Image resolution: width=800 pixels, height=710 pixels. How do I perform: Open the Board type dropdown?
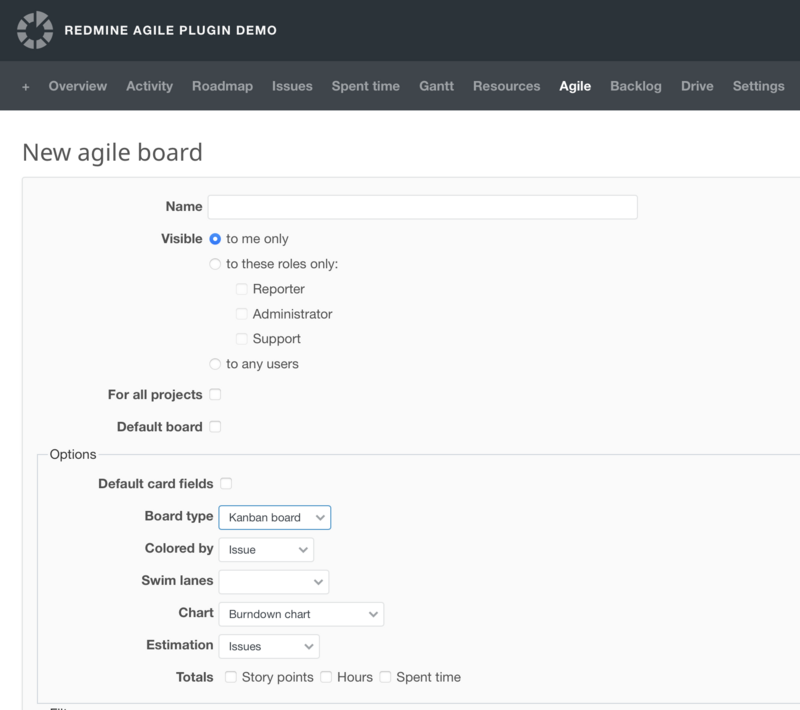(x=274, y=517)
